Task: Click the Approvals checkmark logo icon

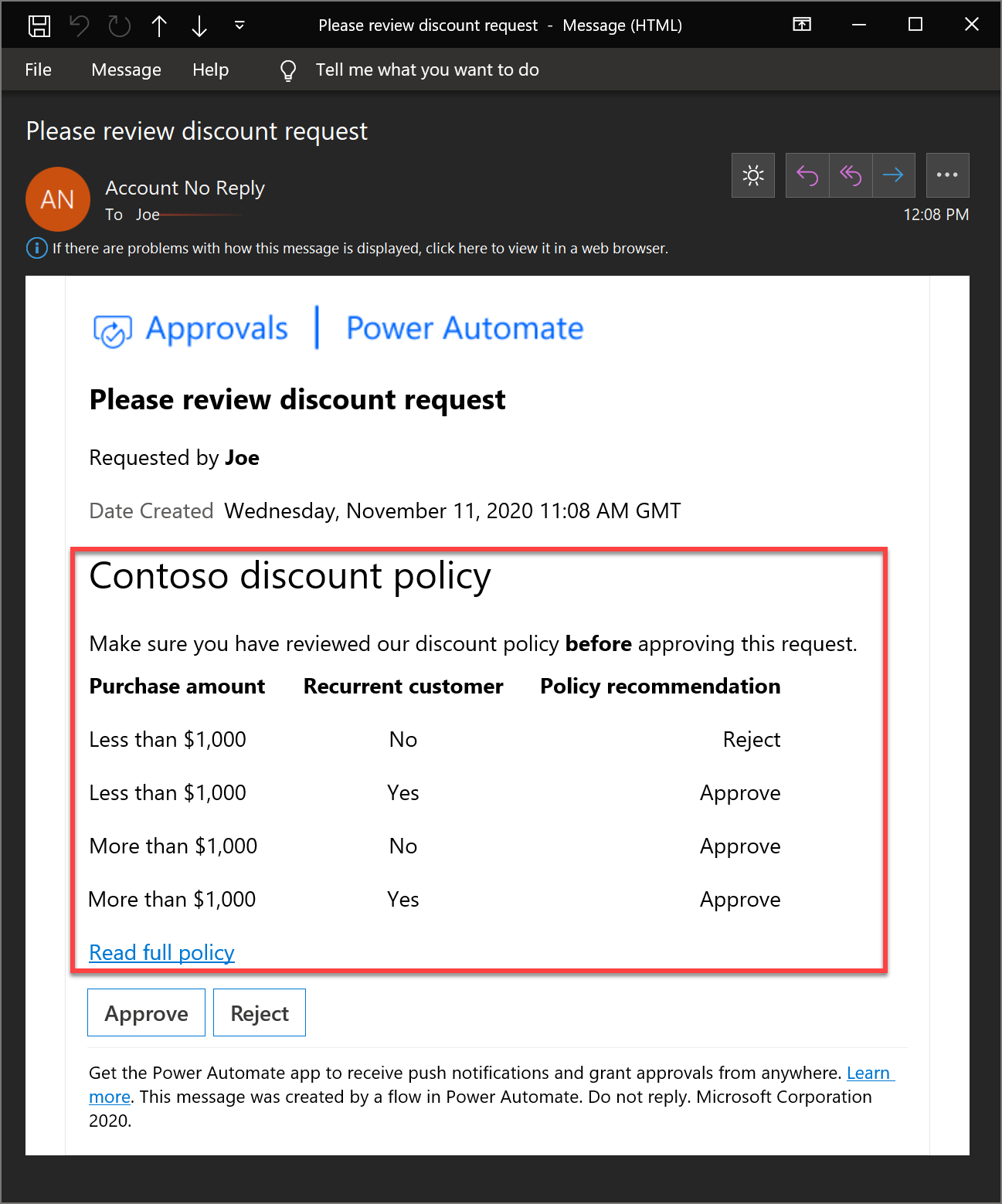Action: pos(113,331)
